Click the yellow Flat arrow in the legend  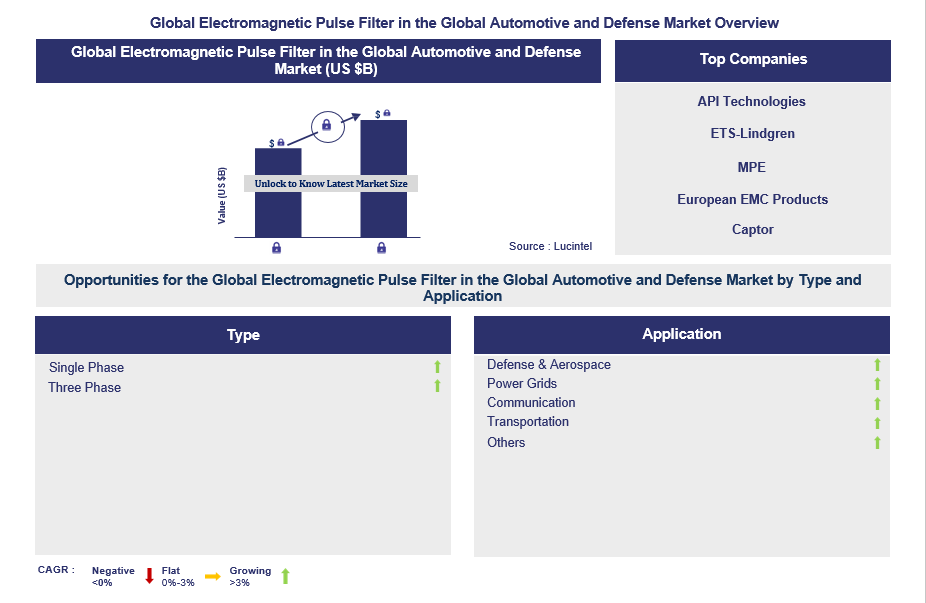click(213, 576)
